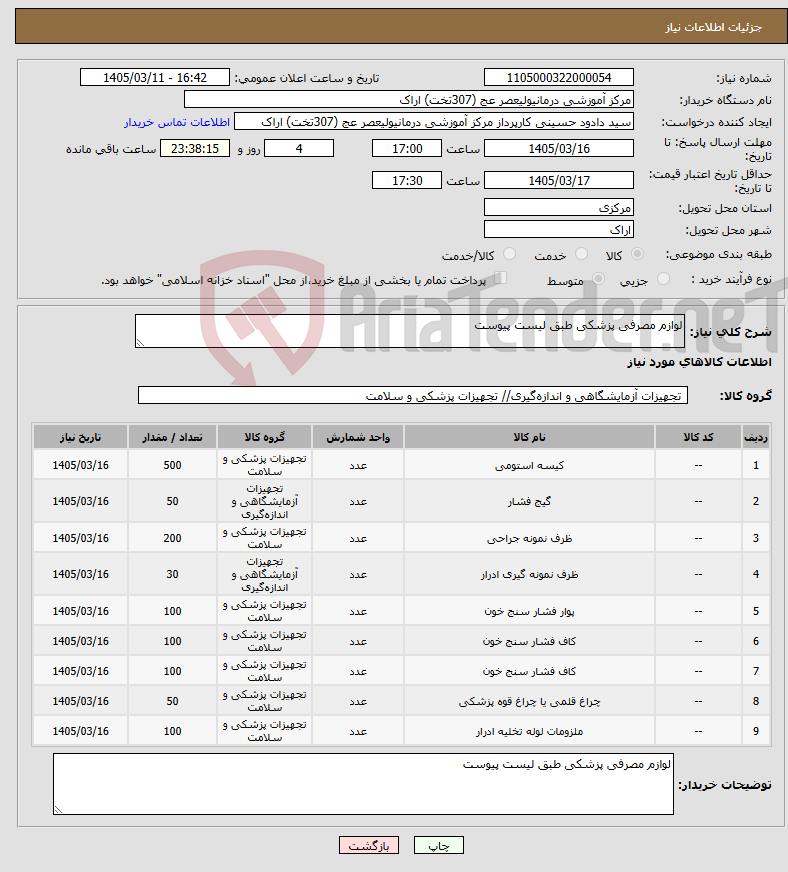788x872 pixels.
Task: Select item ملزومات لوله تخلیه ادرار
Action: pyautogui.click(x=529, y=731)
